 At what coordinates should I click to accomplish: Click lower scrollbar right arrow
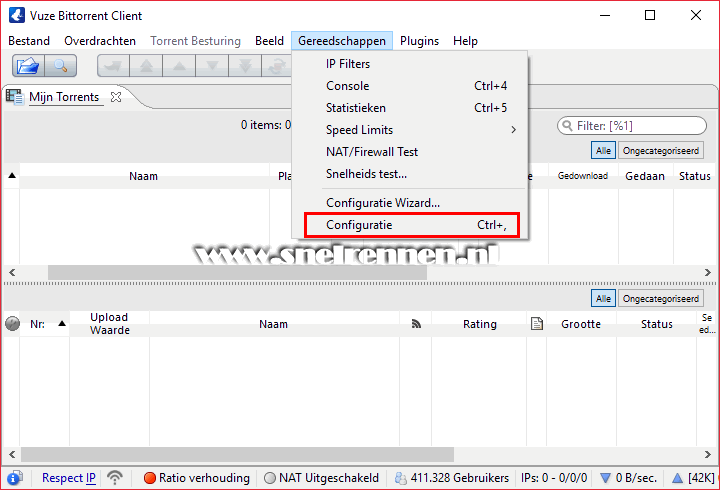point(708,454)
